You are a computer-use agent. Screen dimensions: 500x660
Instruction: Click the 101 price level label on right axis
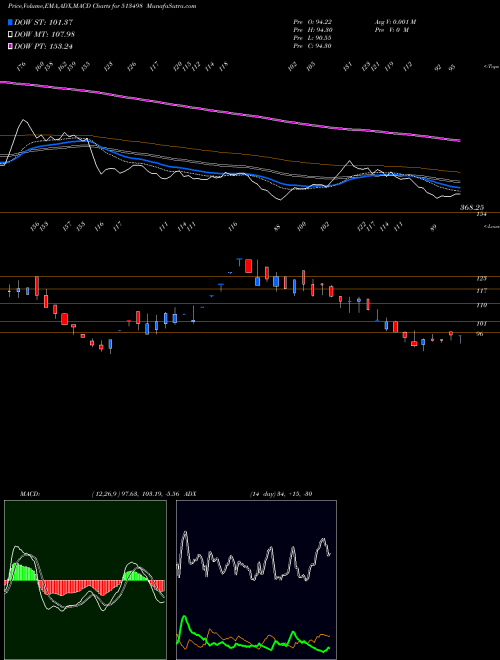[481, 324]
